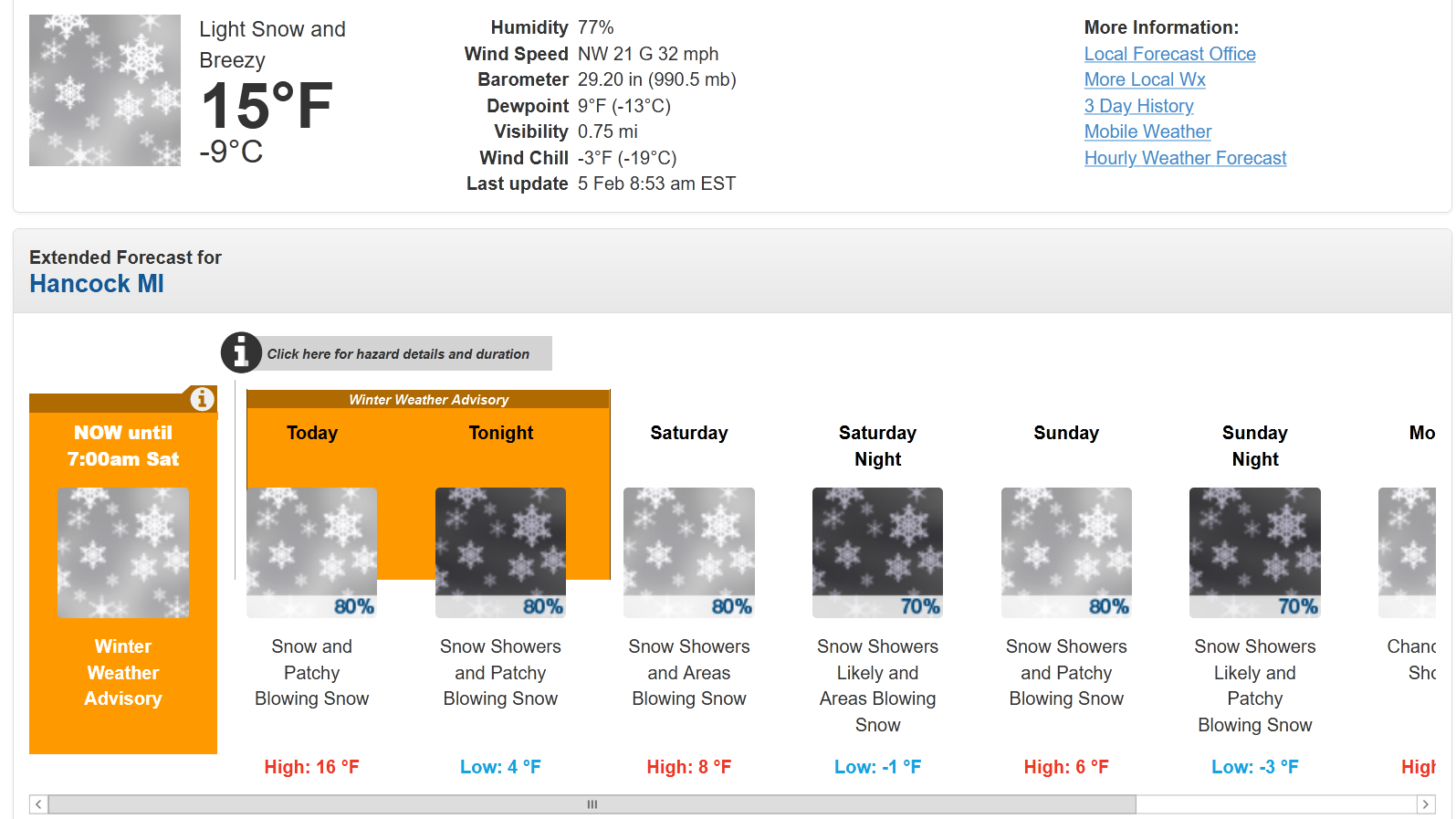Select the Tonight snow showers icon

click(x=500, y=552)
